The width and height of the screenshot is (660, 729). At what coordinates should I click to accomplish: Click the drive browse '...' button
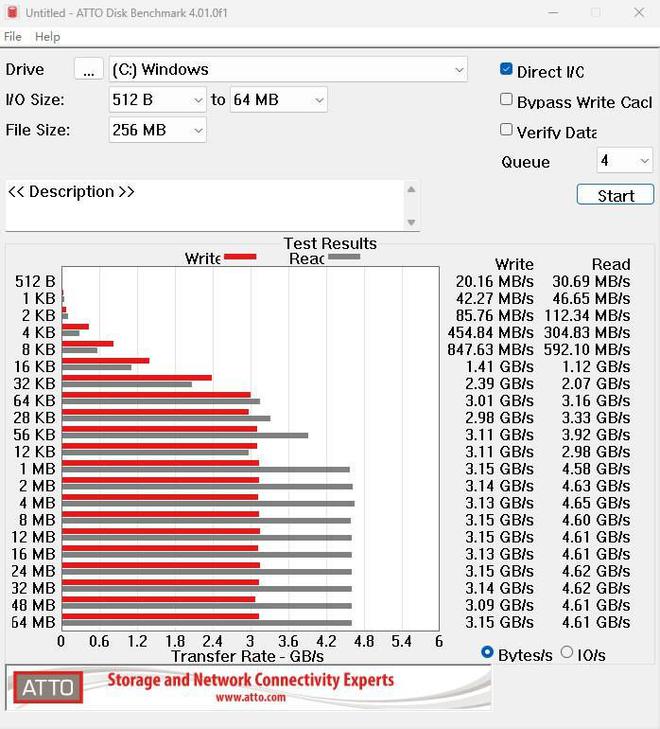(89, 70)
